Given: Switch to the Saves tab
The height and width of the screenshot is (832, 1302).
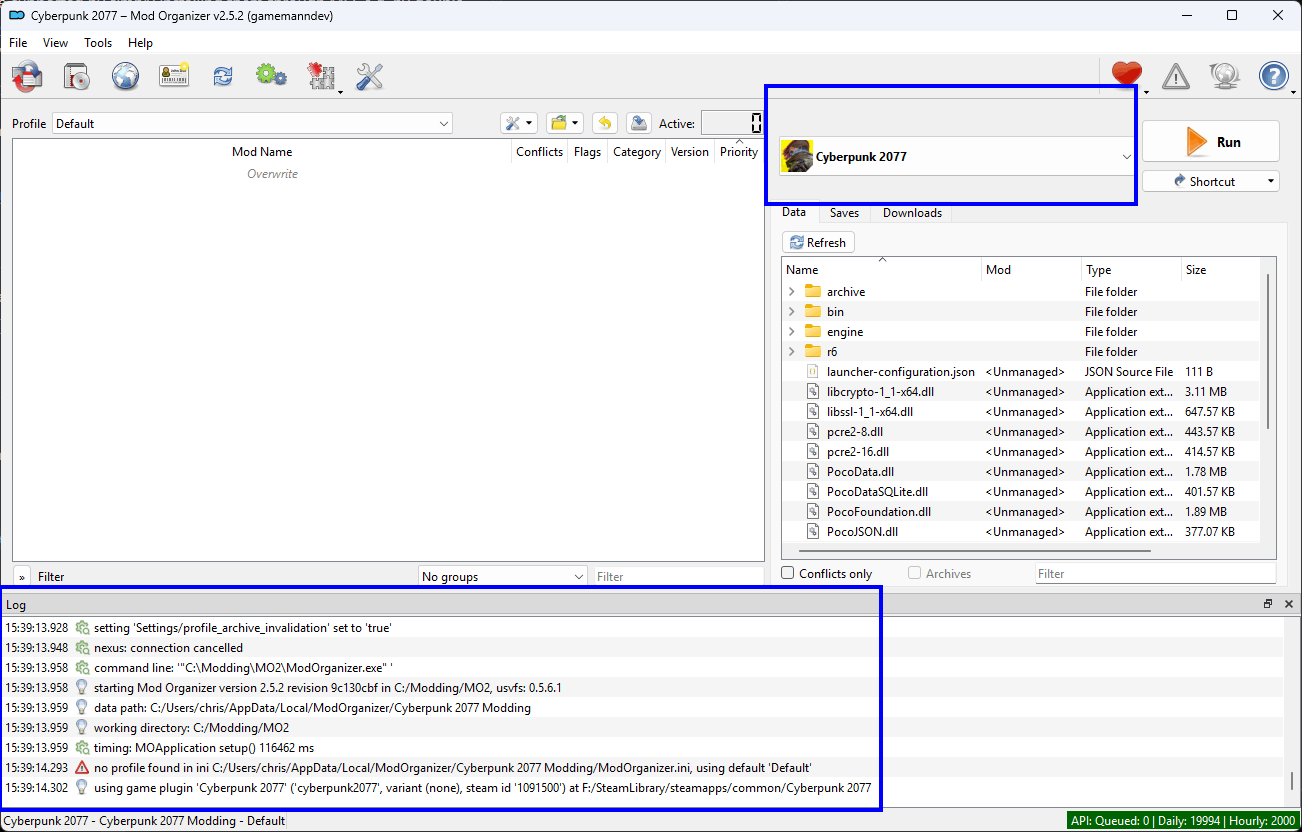Looking at the screenshot, I should tap(844, 213).
